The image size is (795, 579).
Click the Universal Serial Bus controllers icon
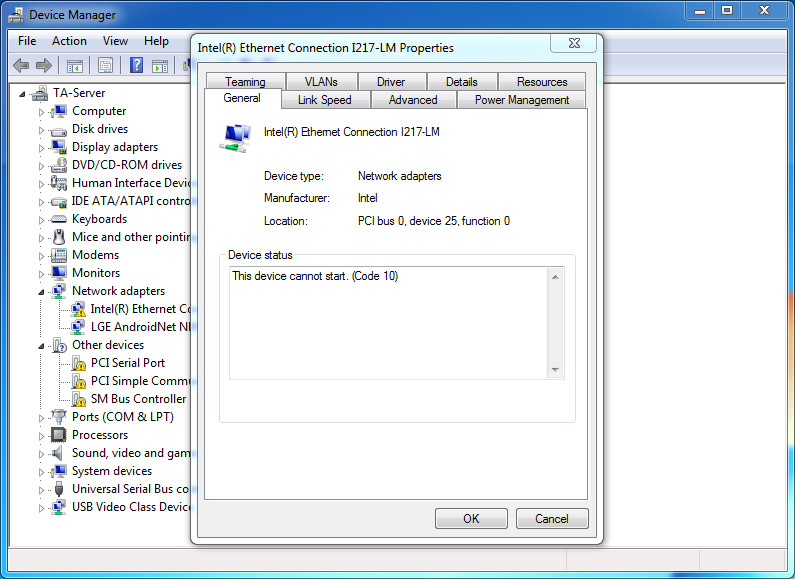click(x=59, y=489)
